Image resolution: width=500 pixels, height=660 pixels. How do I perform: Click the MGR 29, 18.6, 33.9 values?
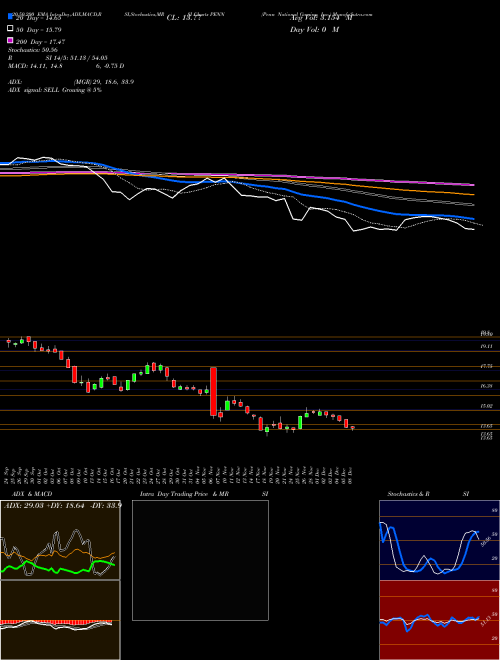(104, 82)
